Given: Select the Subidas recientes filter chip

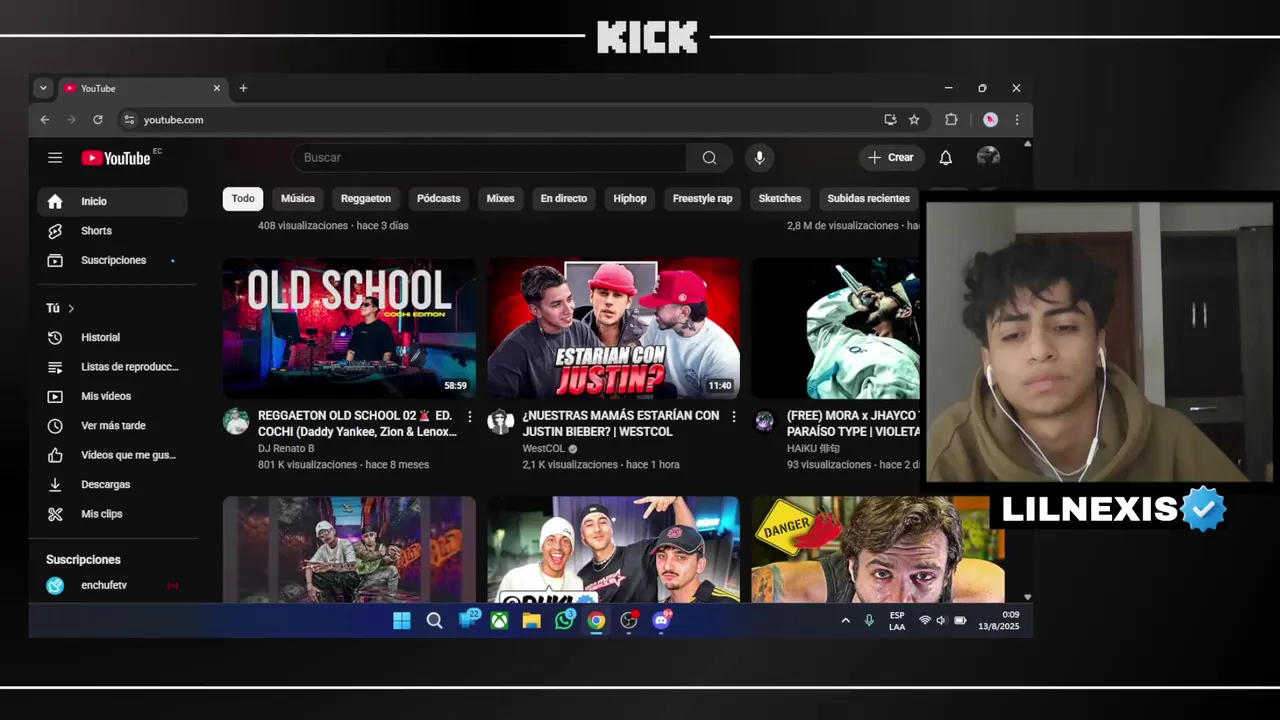Looking at the screenshot, I should (869, 199).
